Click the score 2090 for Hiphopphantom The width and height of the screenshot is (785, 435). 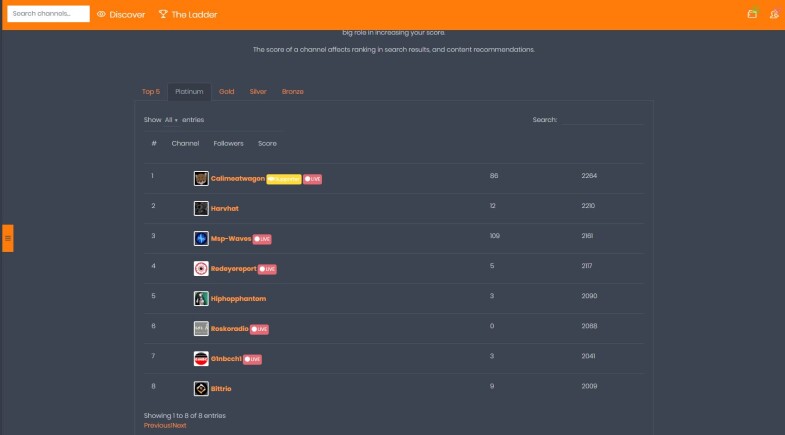pos(589,296)
